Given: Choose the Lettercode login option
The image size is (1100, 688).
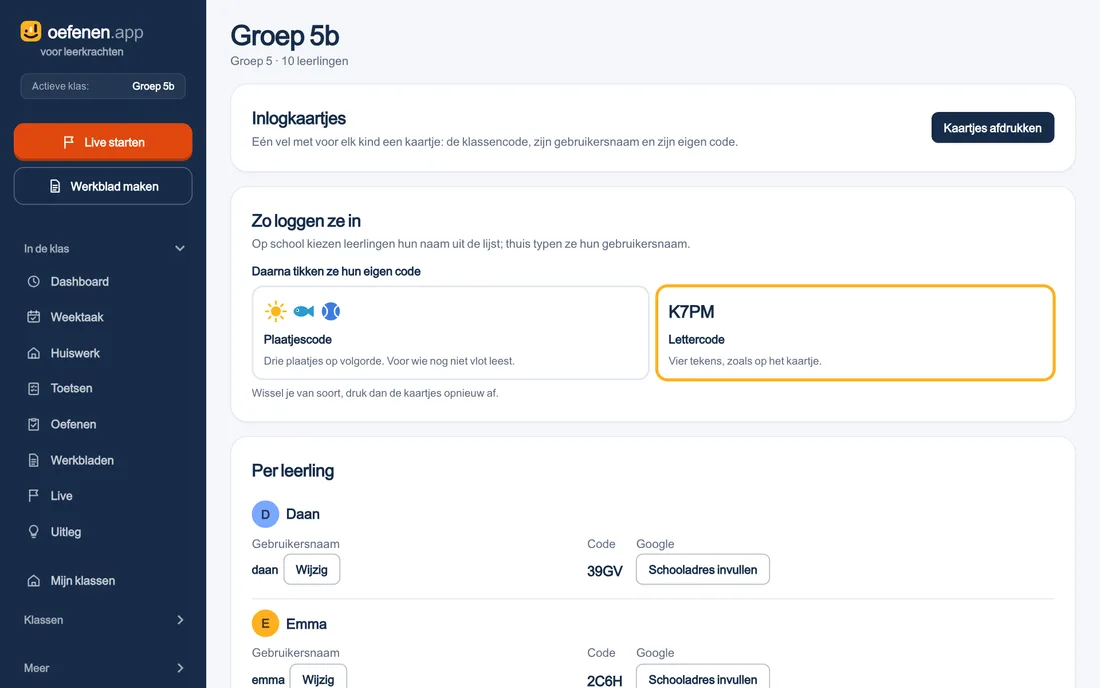Looking at the screenshot, I should tap(855, 332).
